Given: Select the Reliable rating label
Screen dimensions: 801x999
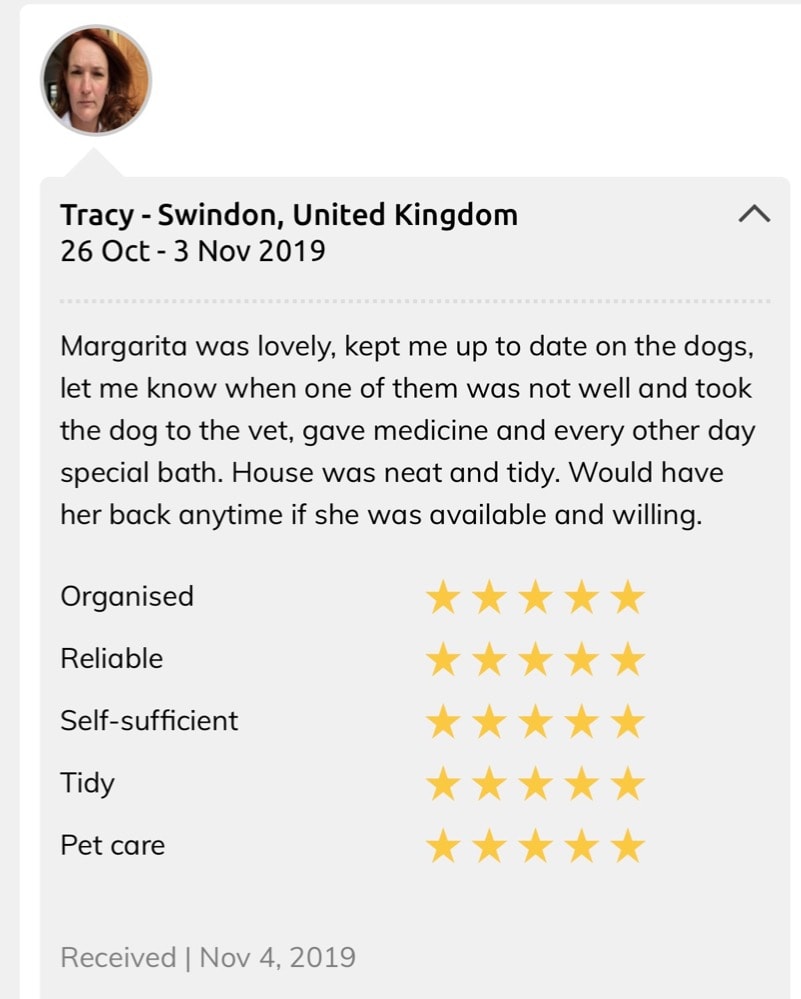Looking at the screenshot, I should pos(111,658).
